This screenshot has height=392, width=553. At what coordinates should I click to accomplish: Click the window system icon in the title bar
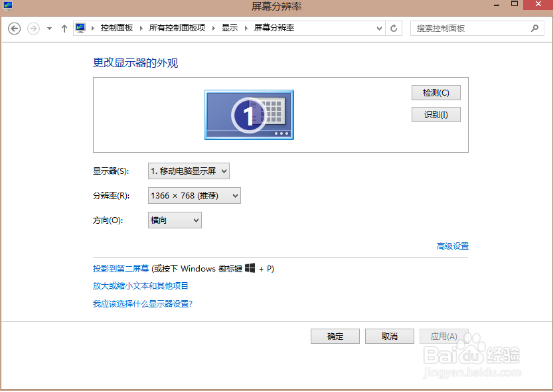point(8,6)
